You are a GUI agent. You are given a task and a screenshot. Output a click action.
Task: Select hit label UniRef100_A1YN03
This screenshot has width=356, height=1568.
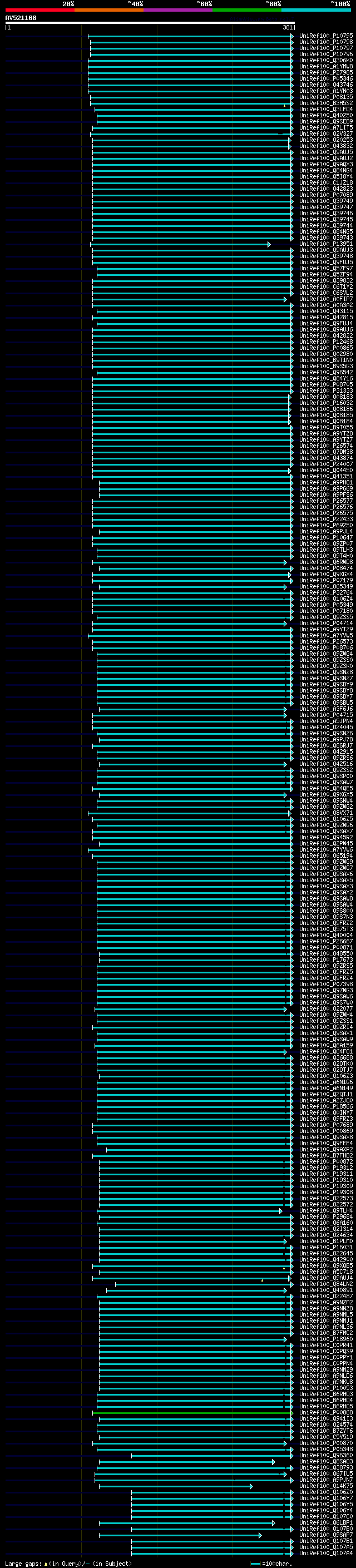pos(325,91)
